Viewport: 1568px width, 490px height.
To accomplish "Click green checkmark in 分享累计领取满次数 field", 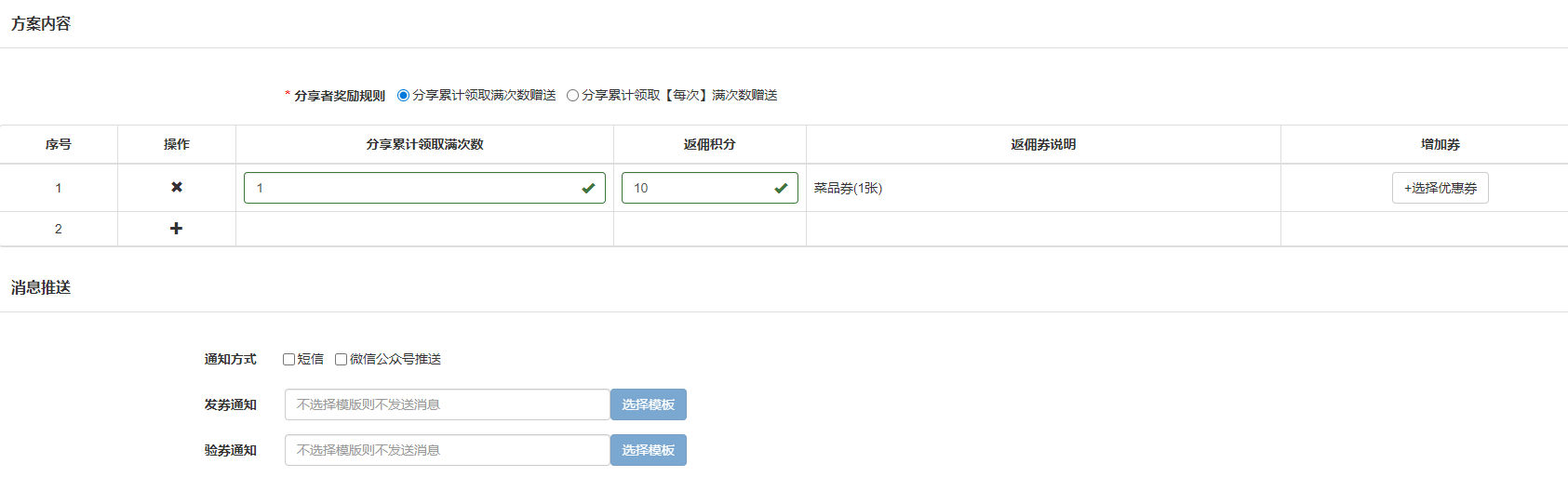I will click(588, 188).
